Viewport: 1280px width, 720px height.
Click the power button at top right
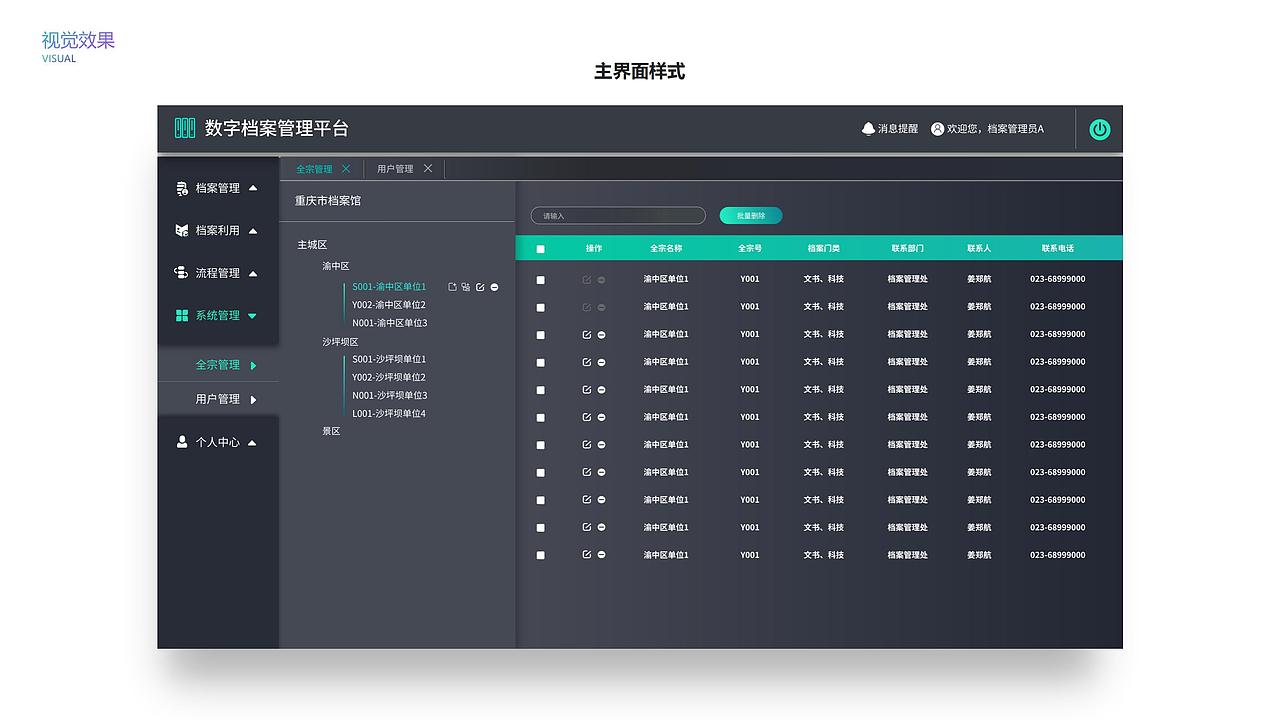pos(1099,129)
